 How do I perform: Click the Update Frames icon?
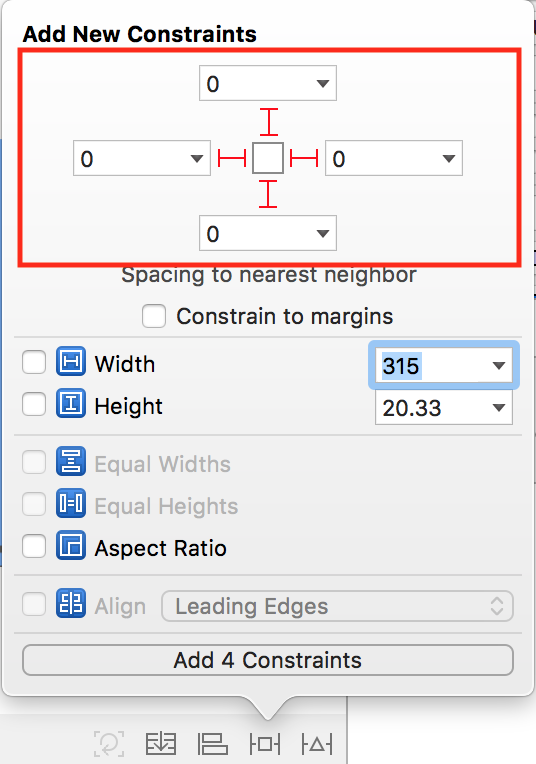pos(109,744)
